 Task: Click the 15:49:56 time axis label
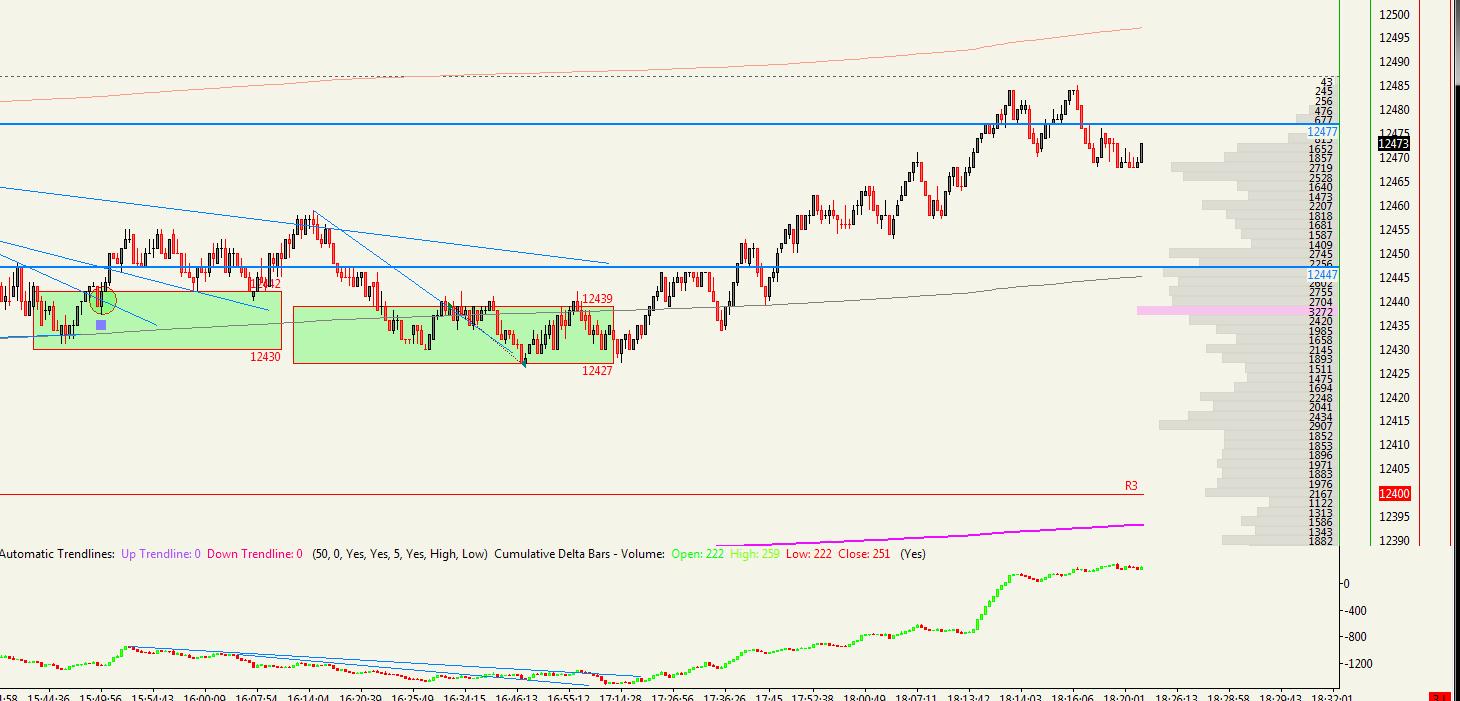coord(101,699)
